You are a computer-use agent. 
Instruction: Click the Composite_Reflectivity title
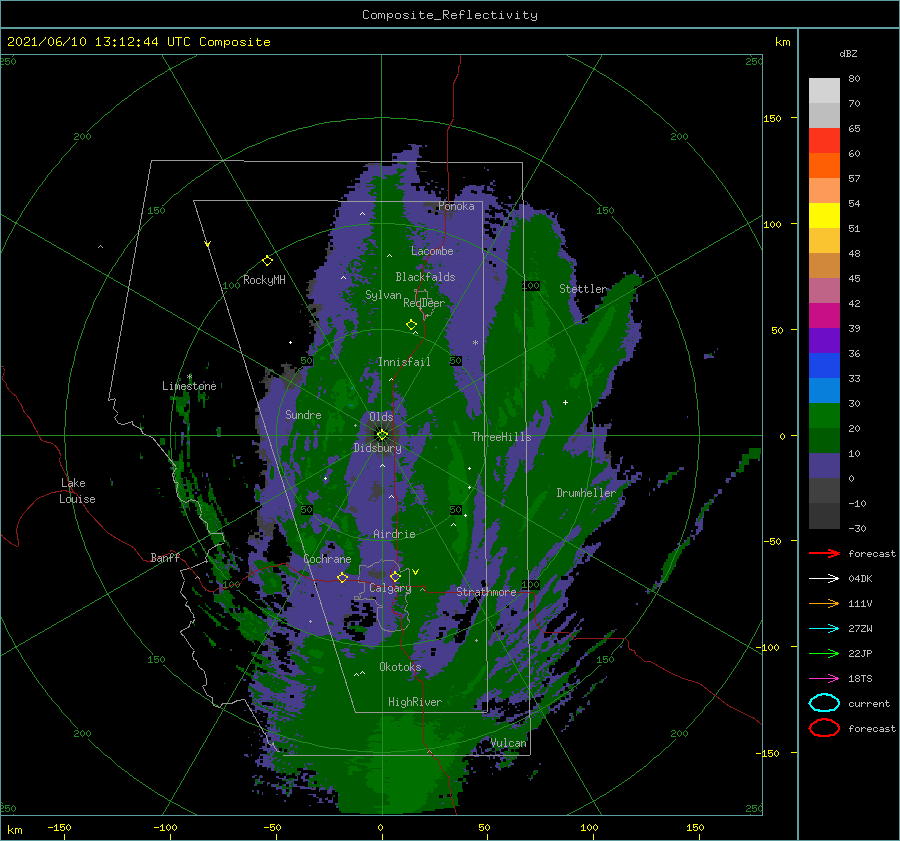coord(450,15)
